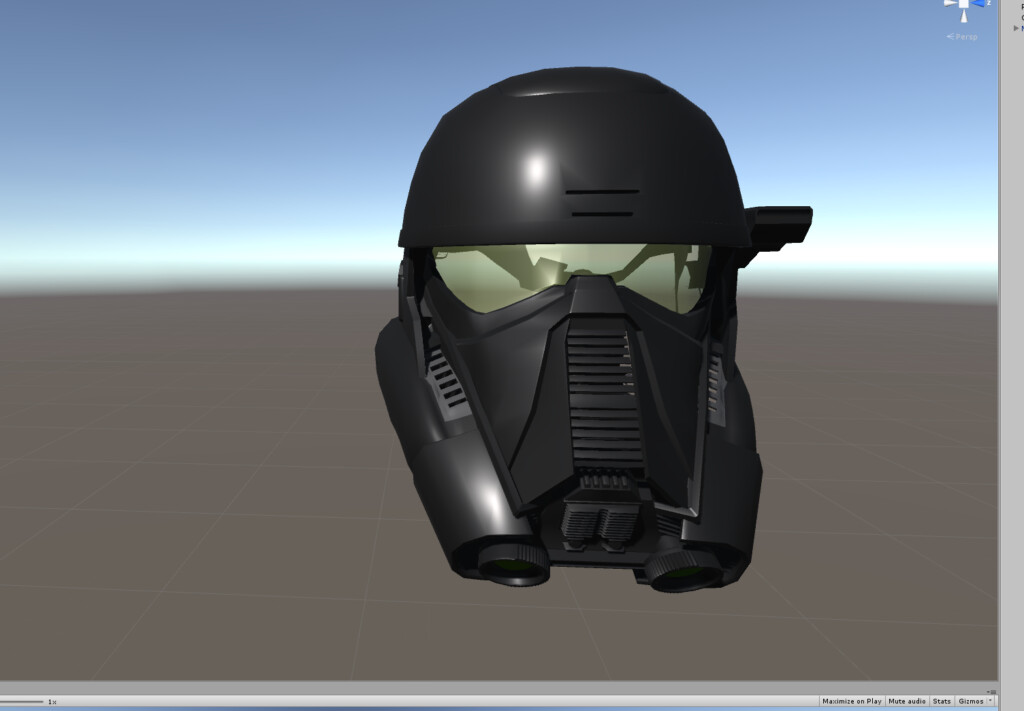
Task: Expand the hierarchy item arrow at right edge
Action: pyautogui.click(x=1016, y=28)
